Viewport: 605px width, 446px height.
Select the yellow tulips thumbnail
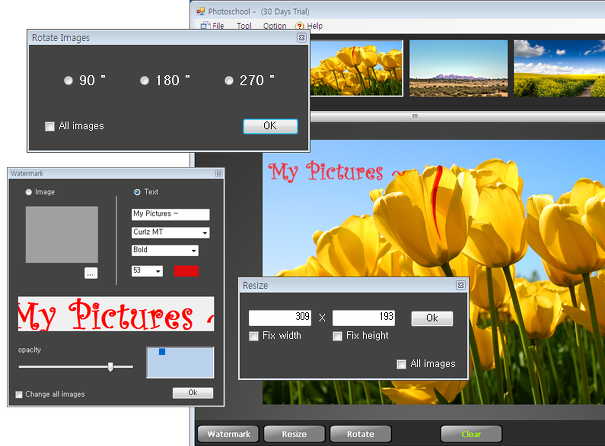tap(357, 68)
